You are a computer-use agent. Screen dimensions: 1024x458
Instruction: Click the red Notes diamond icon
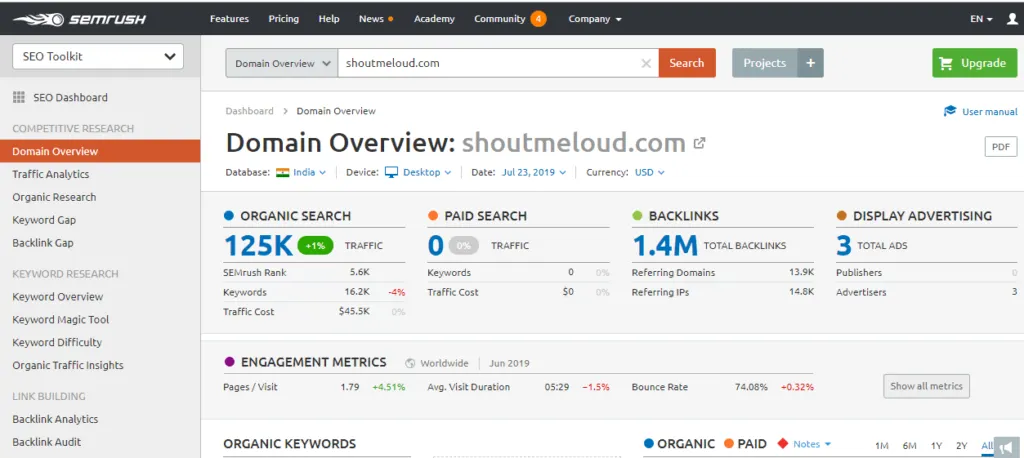(x=783, y=444)
